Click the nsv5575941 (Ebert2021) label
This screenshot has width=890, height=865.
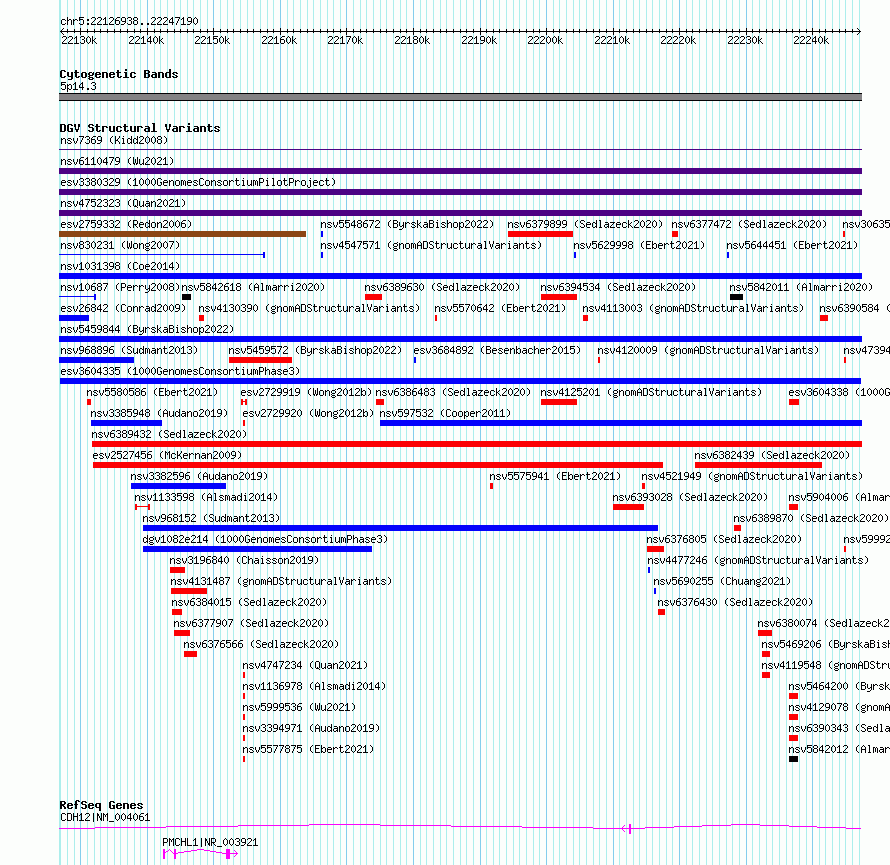555,476
